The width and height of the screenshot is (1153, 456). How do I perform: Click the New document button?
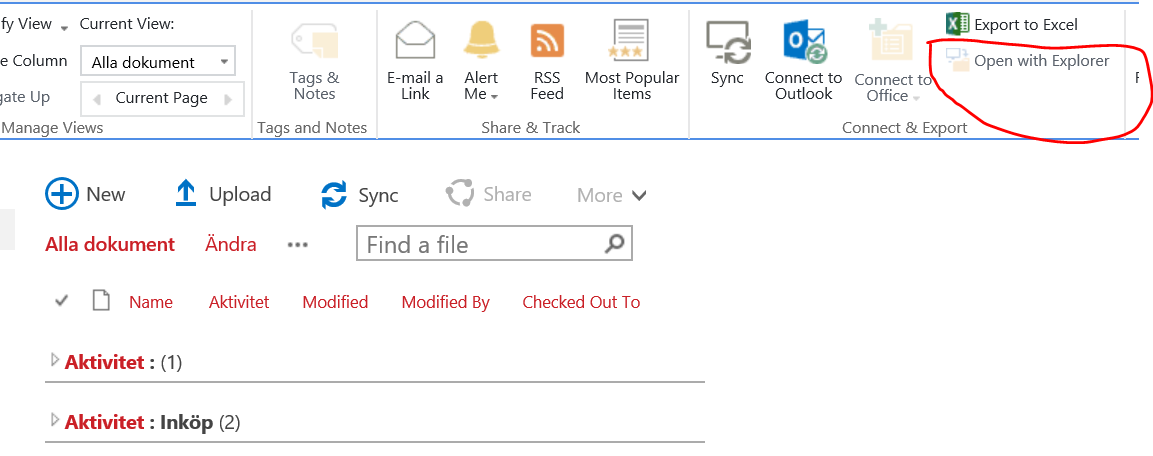coord(85,194)
